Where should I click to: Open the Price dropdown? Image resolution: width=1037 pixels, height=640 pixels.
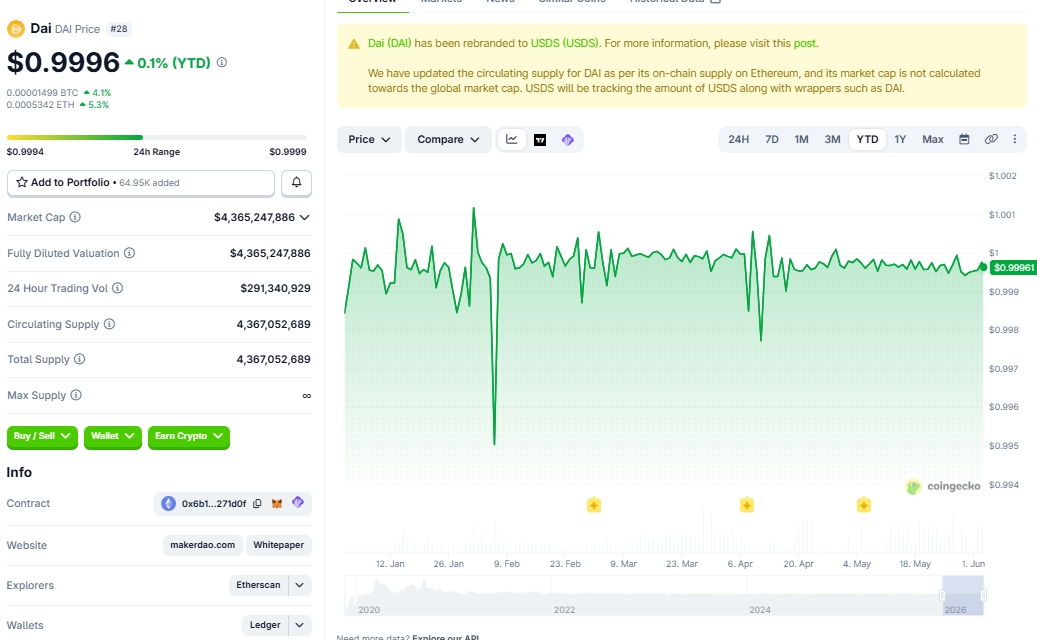[x=369, y=140]
